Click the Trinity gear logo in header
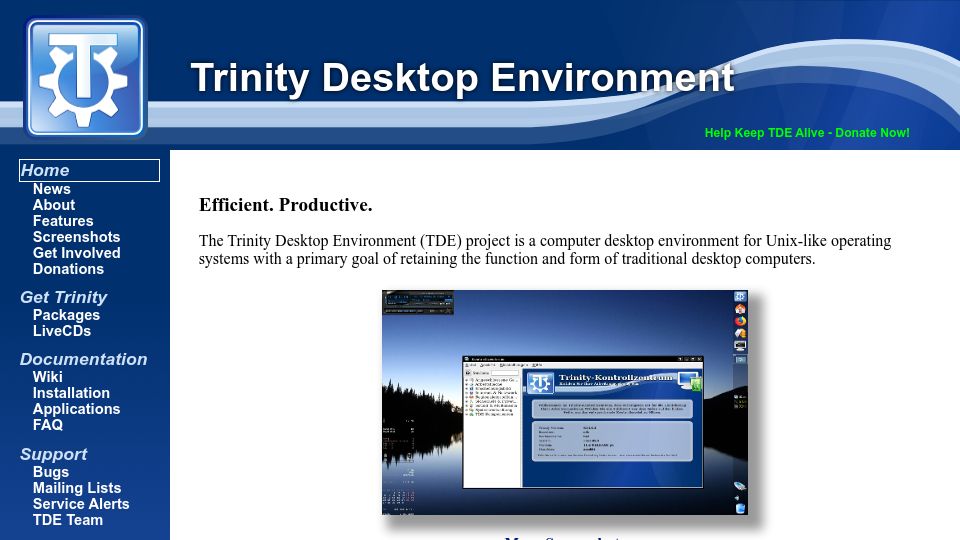960x540 pixels. 84,77
